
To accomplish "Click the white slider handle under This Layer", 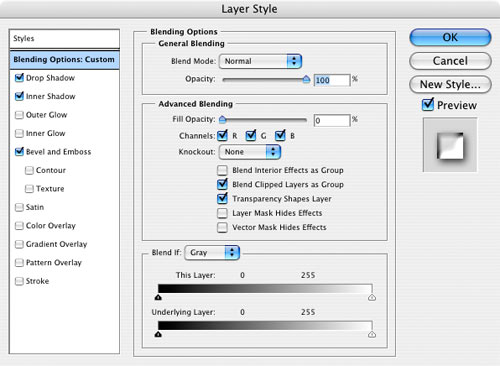I will (x=372, y=297).
